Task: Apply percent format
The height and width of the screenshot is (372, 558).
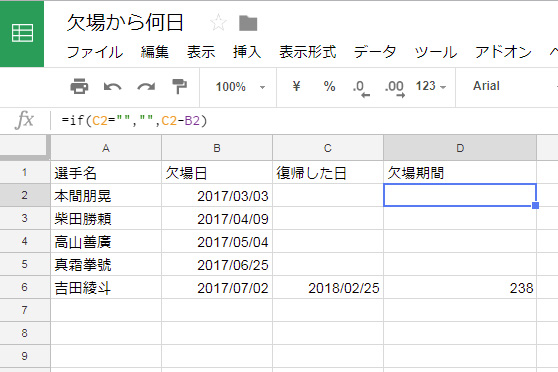Action: click(329, 86)
